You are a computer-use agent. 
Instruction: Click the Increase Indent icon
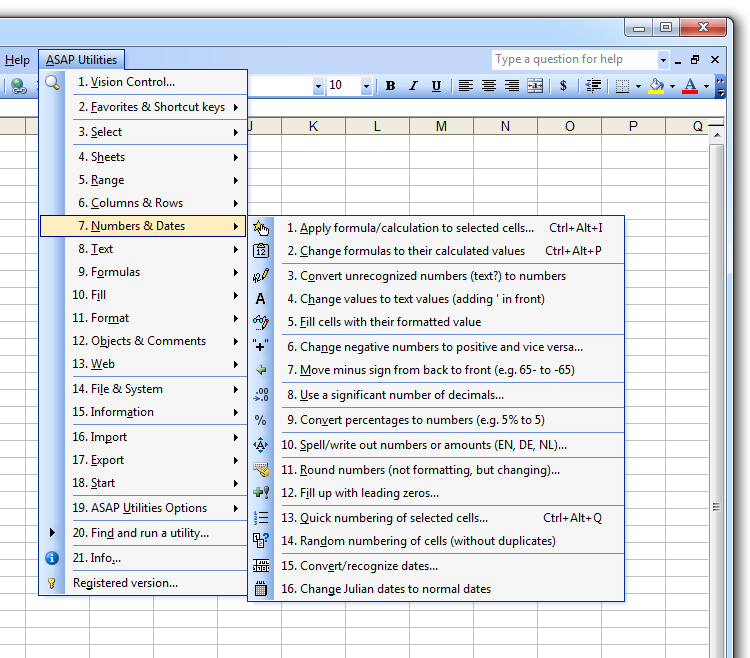(x=593, y=86)
